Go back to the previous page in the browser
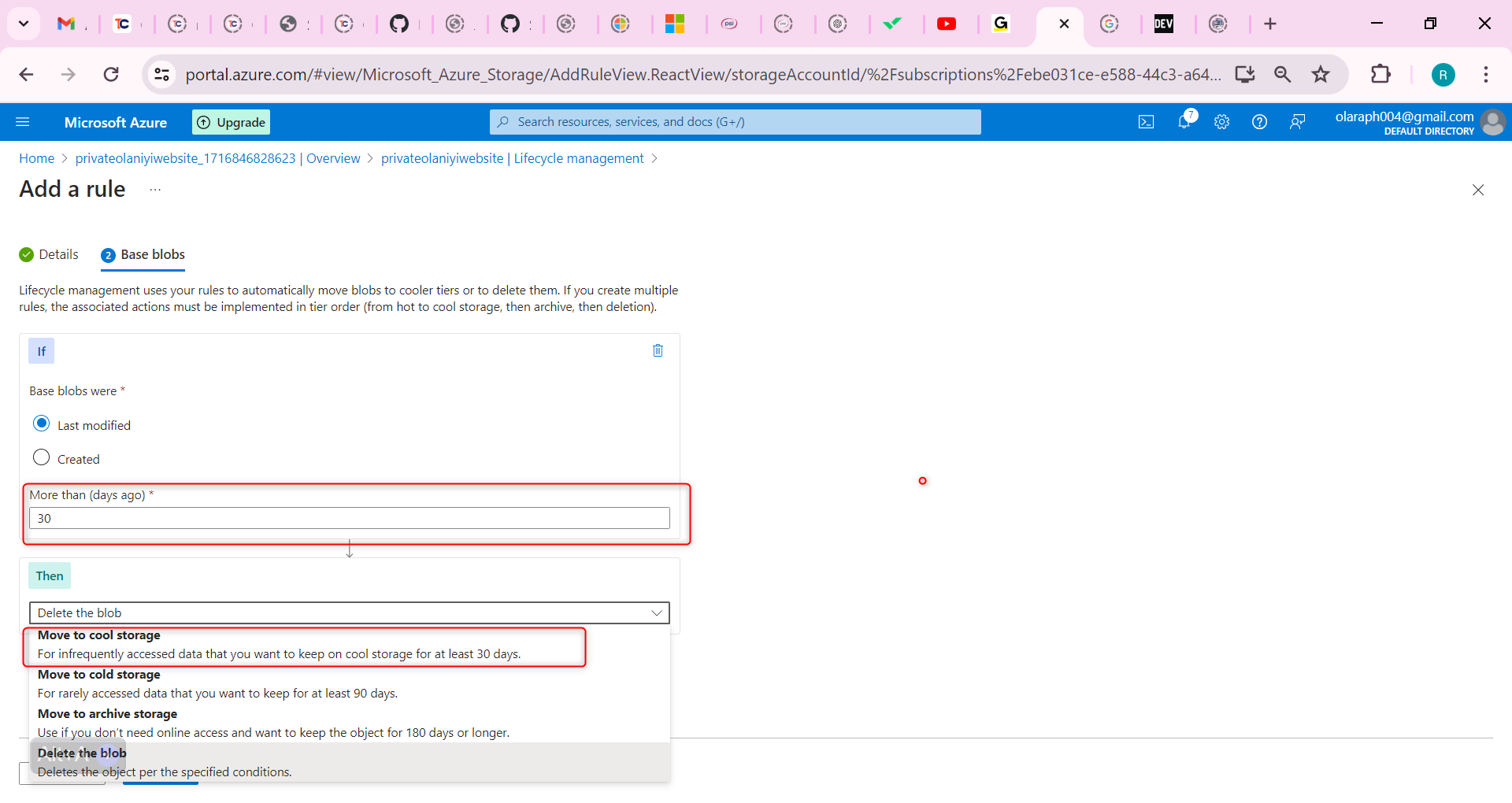 click(26, 75)
